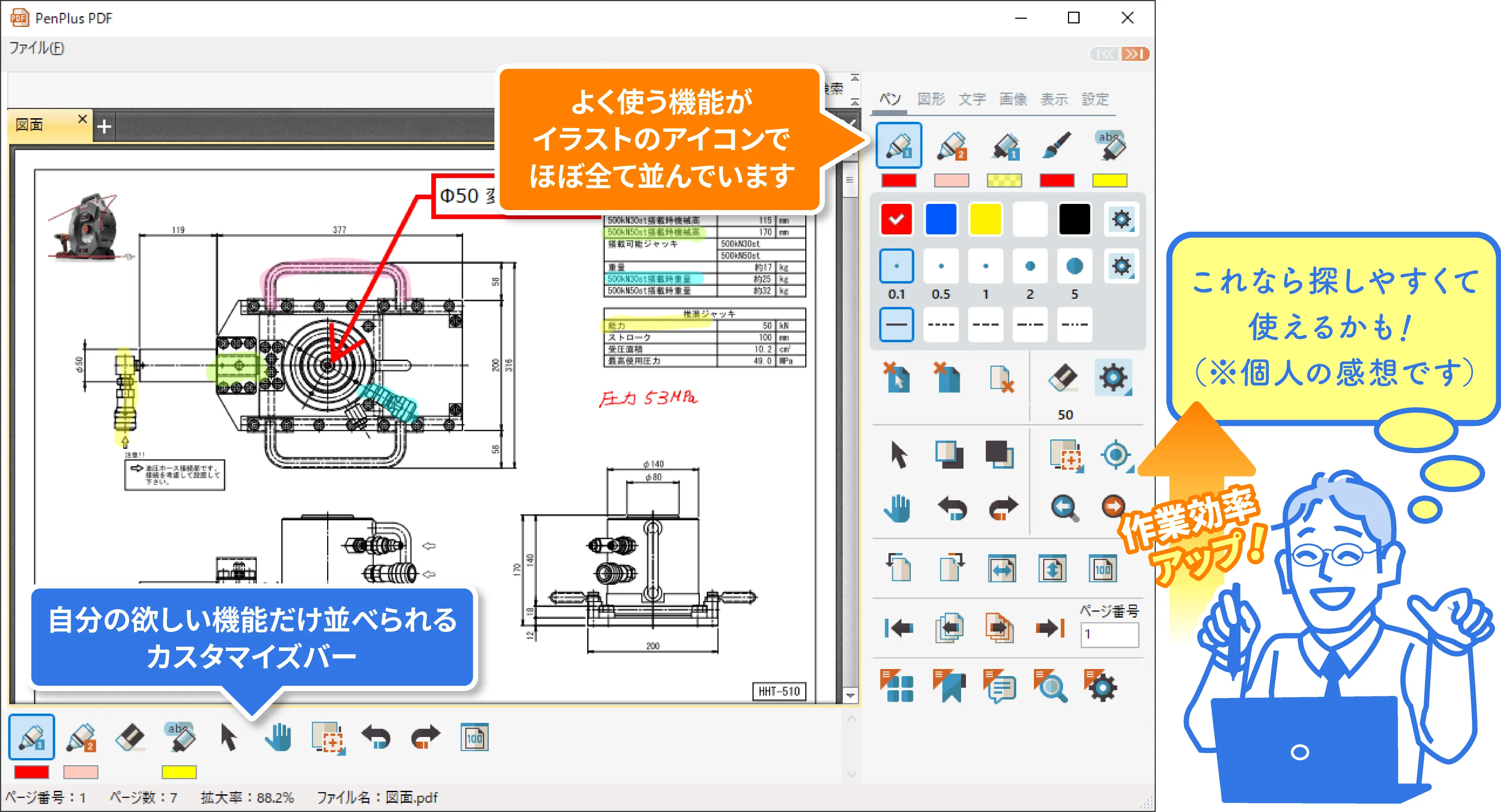Go to last page icon

tap(1050, 628)
